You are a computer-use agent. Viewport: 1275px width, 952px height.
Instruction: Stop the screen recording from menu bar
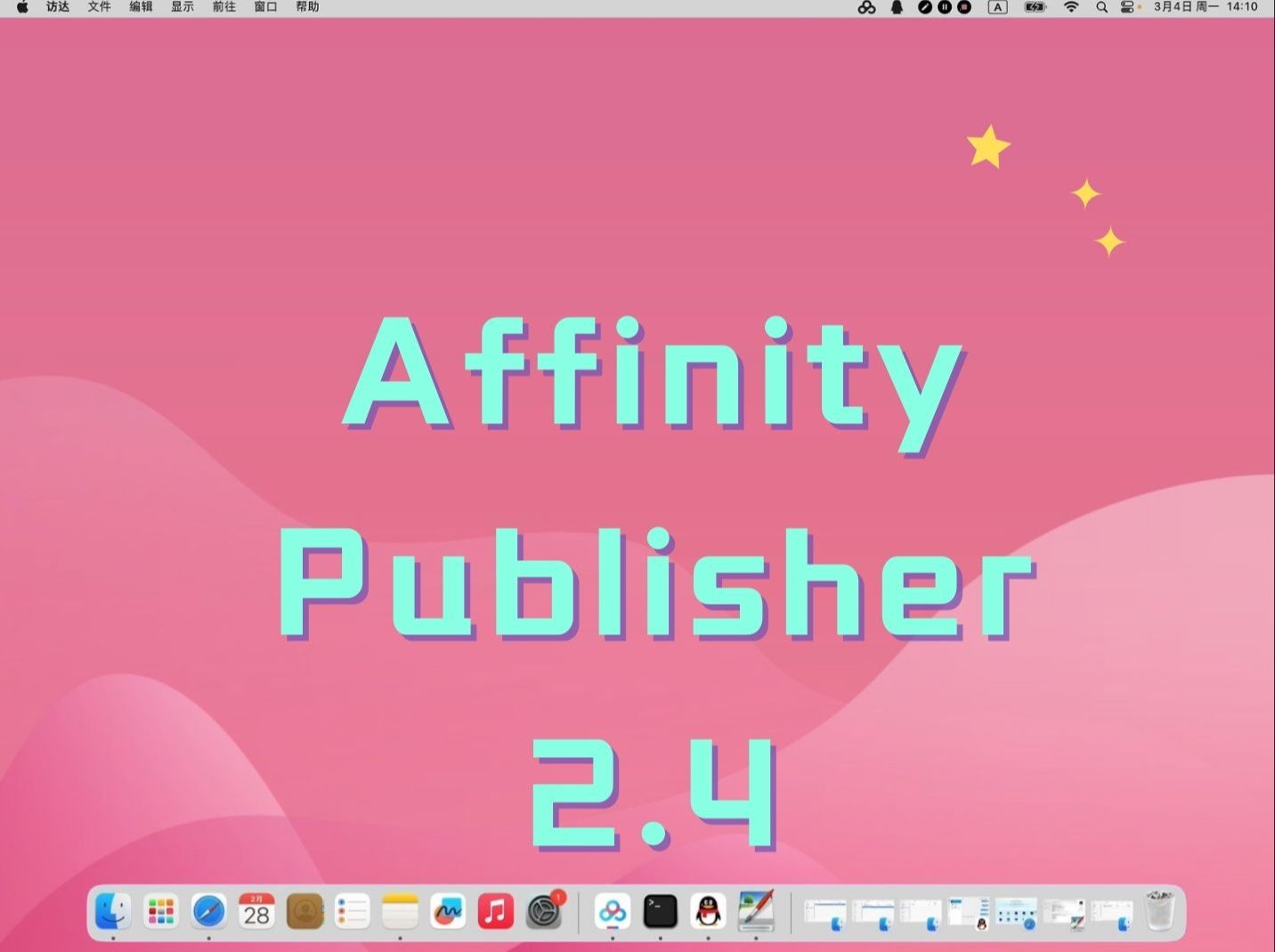pyautogui.click(x=964, y=7)
